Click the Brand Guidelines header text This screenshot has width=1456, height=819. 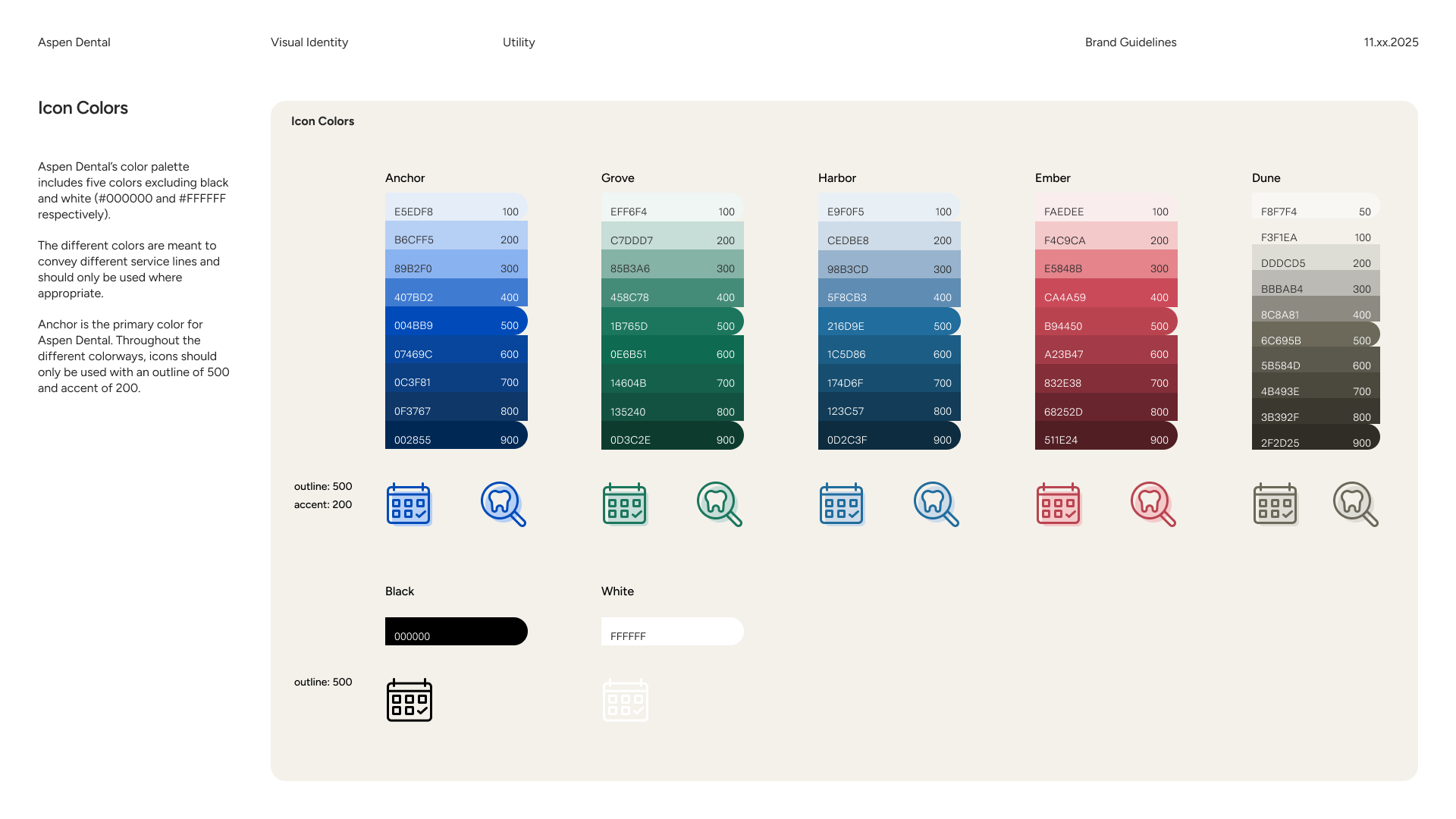(x=1131, y=42)
